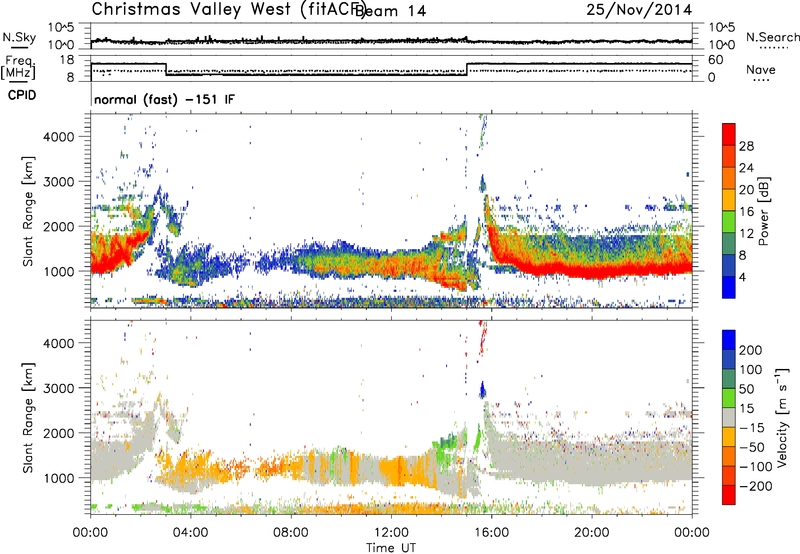Click the '60' right axis tick label
Viewport: 800px width, 554px height.
716,60
